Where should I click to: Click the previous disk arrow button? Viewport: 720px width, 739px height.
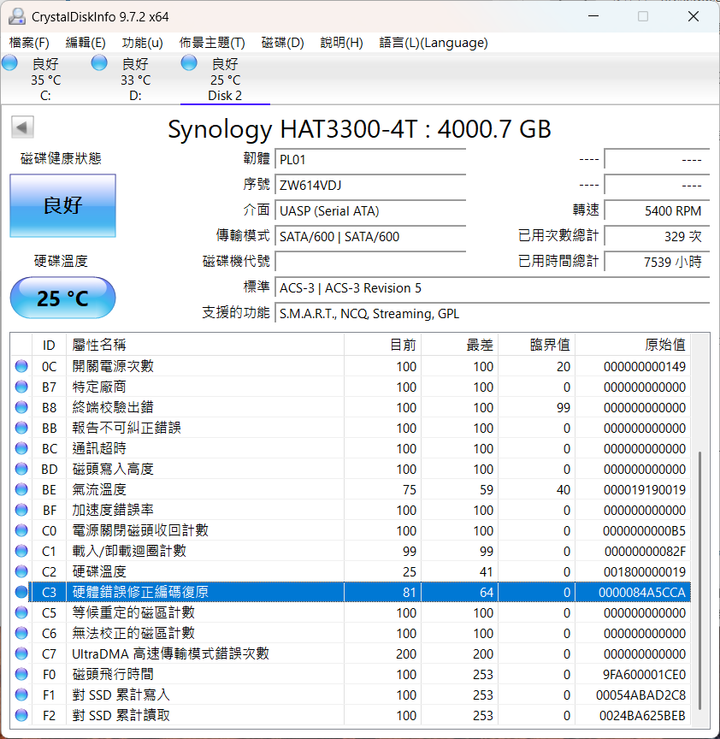[22, 127]
